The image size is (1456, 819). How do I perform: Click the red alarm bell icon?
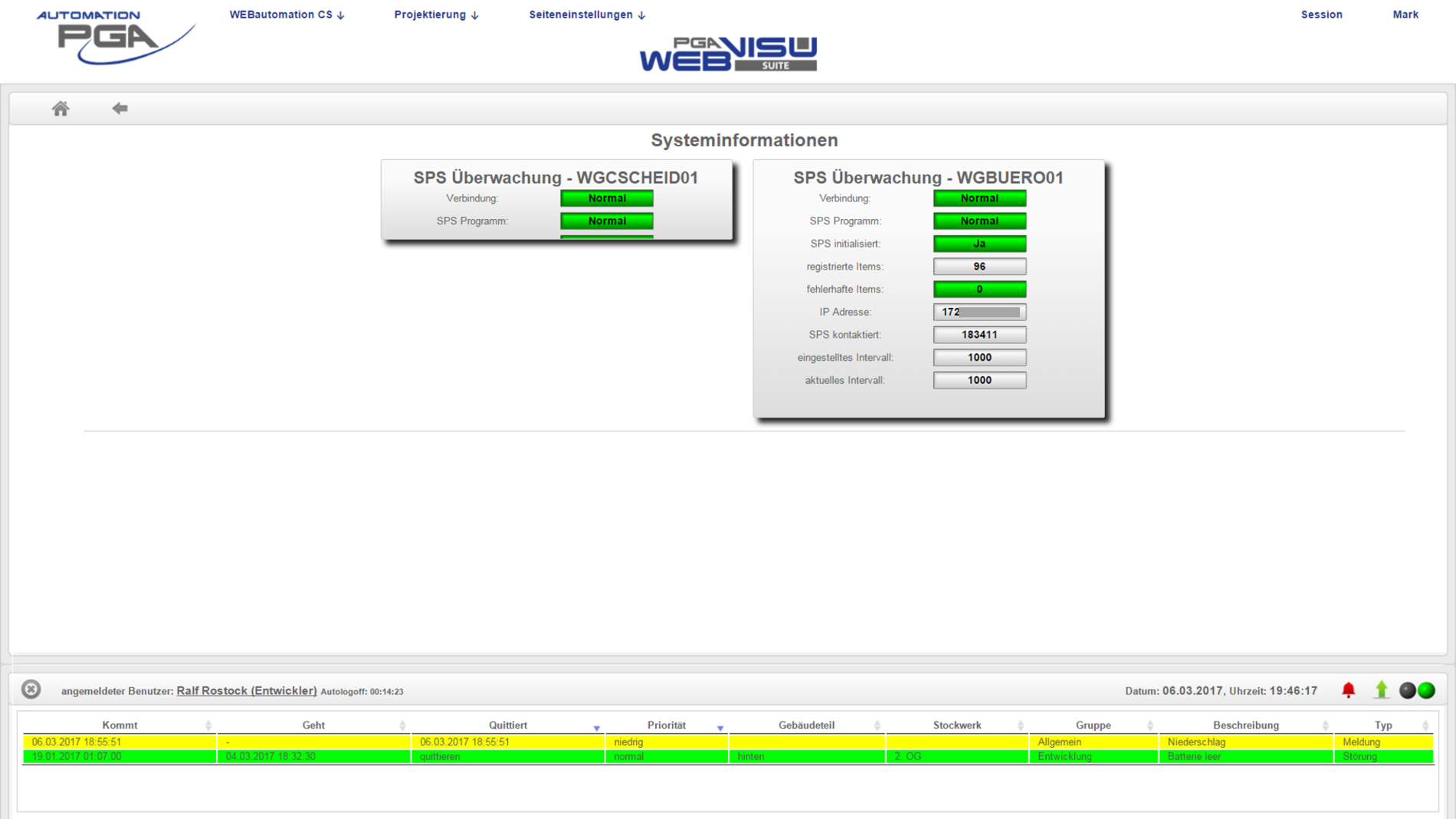coord(1348,690)
